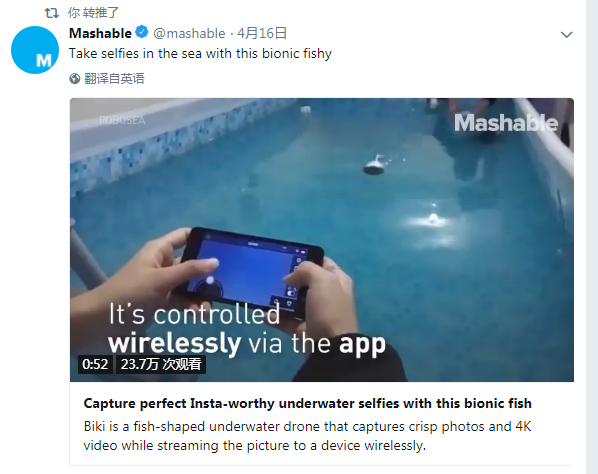Click the floating fish drone in pool
Screen dimensions: 598x474
(376, 165)
